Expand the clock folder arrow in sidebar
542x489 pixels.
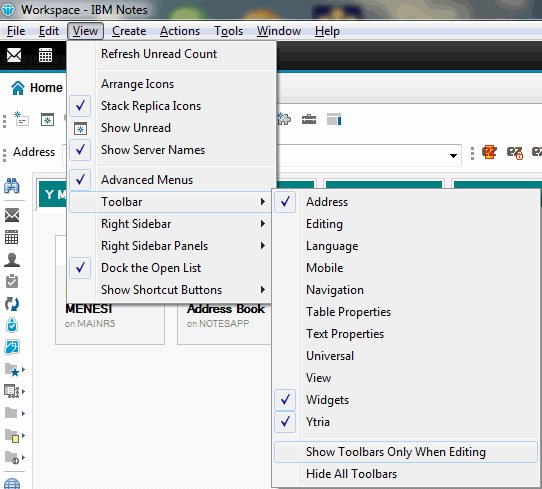click(x=24, y=458)
